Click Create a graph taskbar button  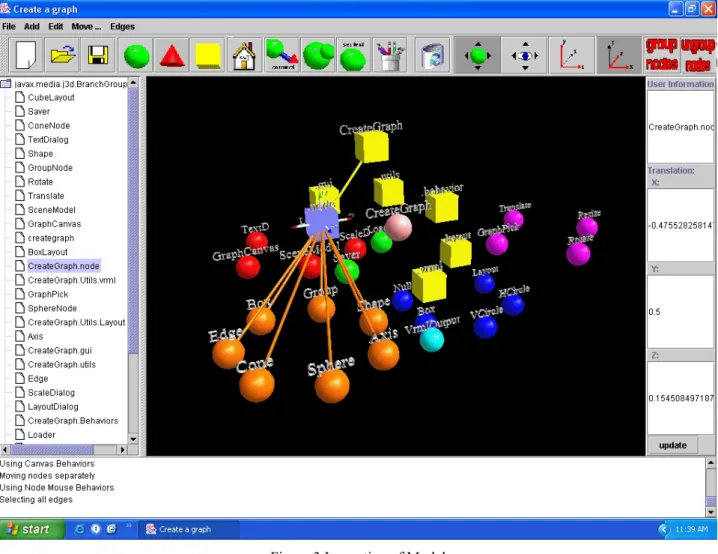point(188,529)
